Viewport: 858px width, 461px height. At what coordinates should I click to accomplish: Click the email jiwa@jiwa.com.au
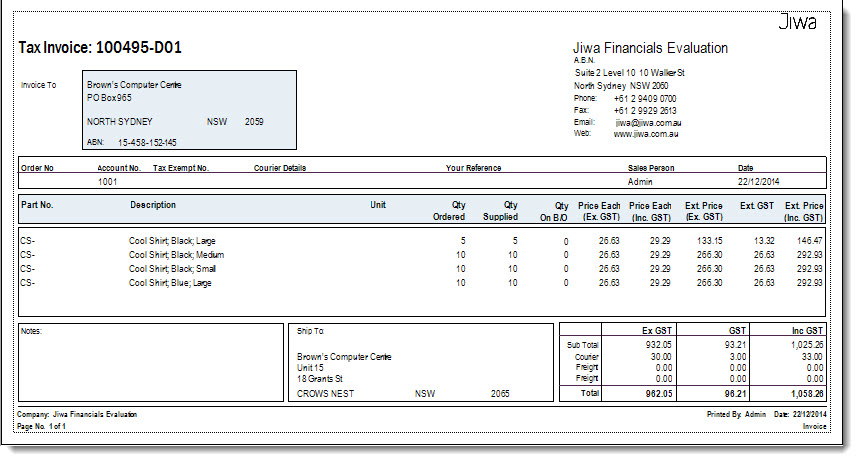coord(648,123)
